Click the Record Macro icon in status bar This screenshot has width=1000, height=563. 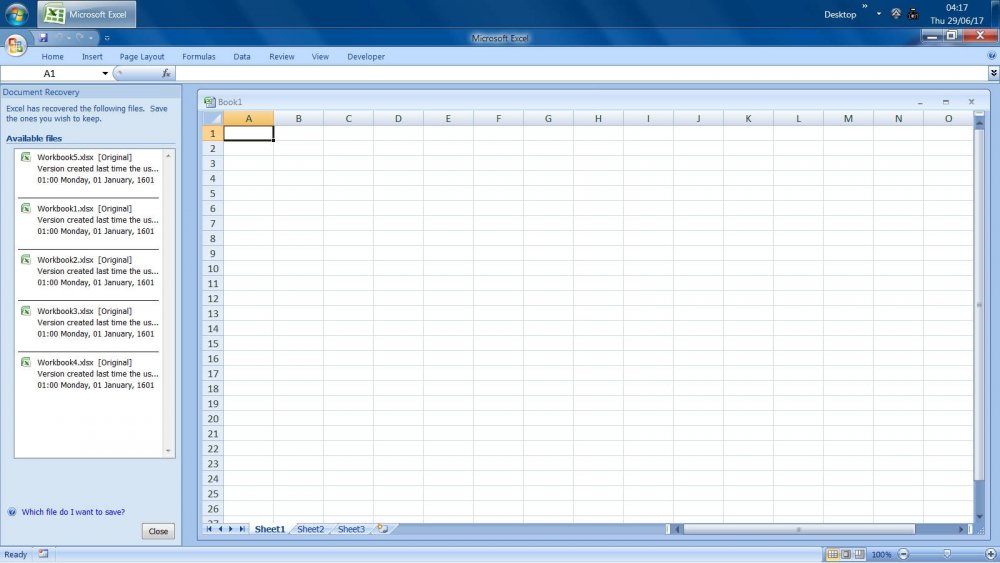tap(43, 554)
